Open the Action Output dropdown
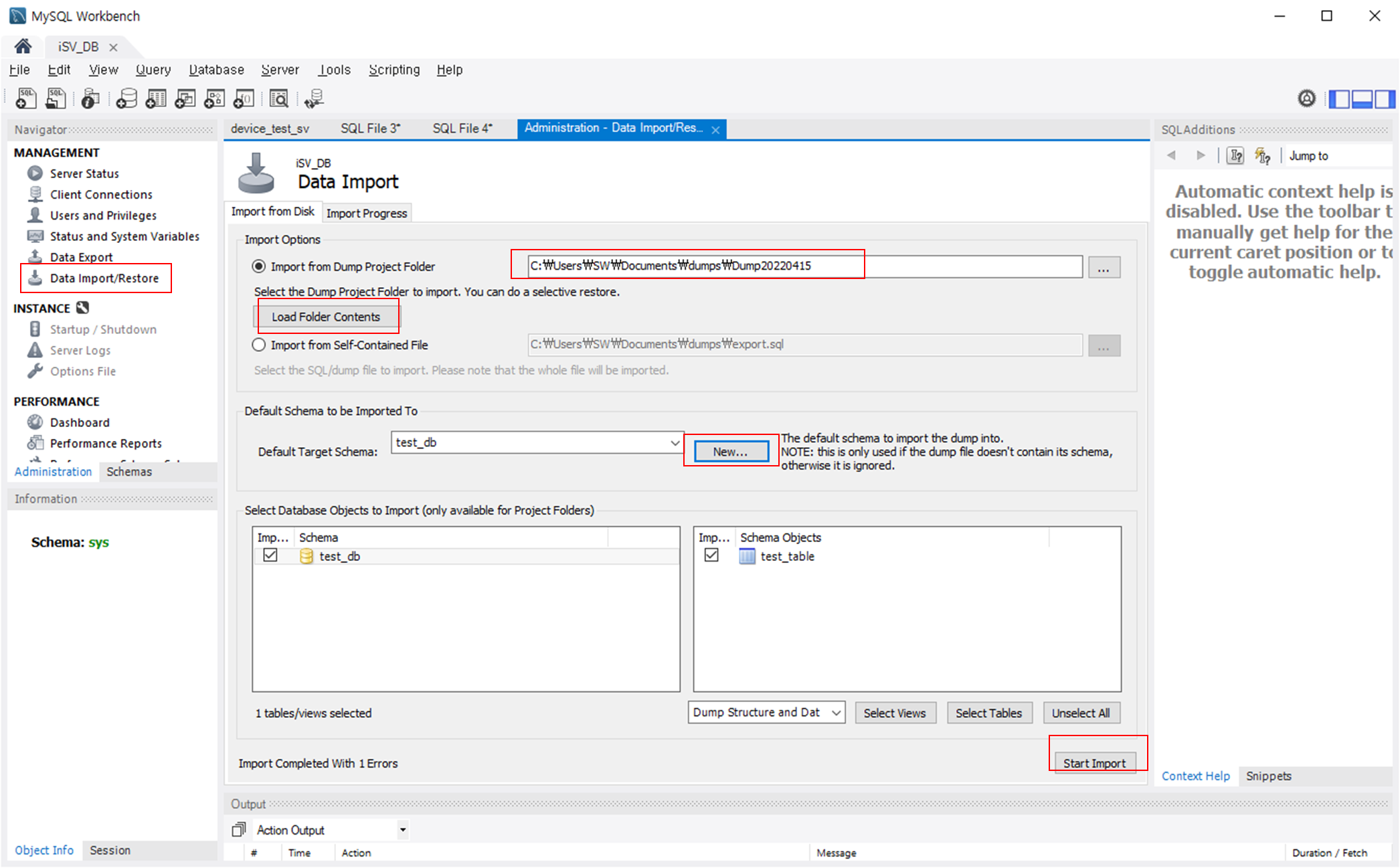 coord(403,830)
